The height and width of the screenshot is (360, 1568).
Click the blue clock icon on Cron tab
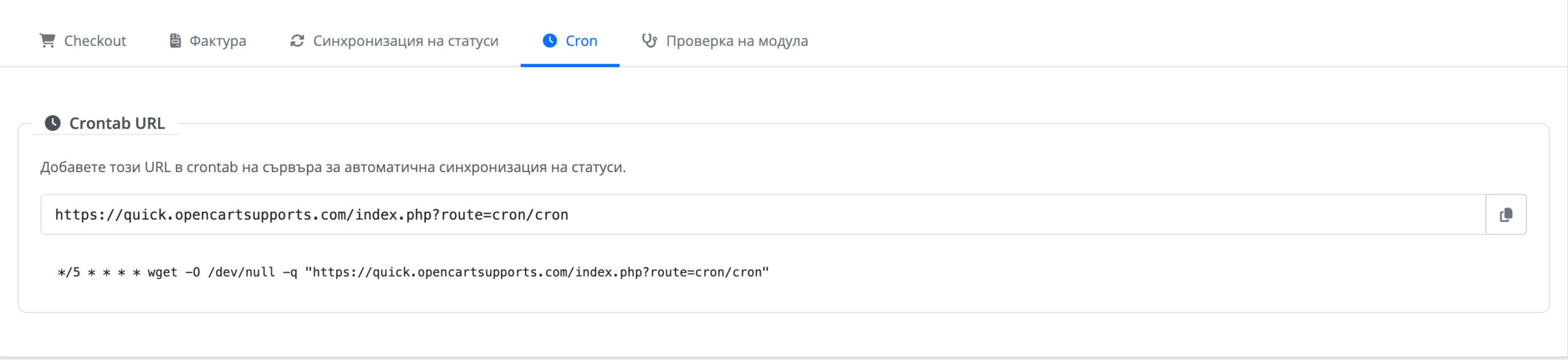549,40
